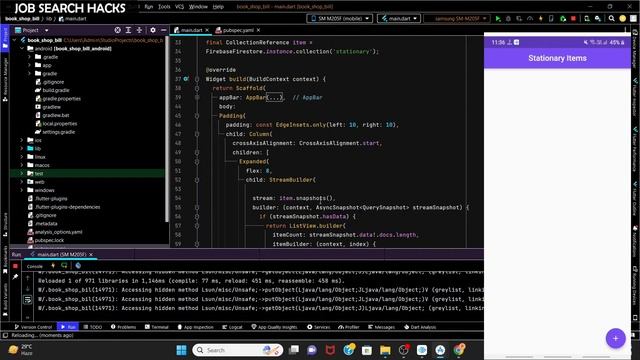Open the samsung SM-M205F target dropdown
640x360 pixels.
(x=457, y=19)
